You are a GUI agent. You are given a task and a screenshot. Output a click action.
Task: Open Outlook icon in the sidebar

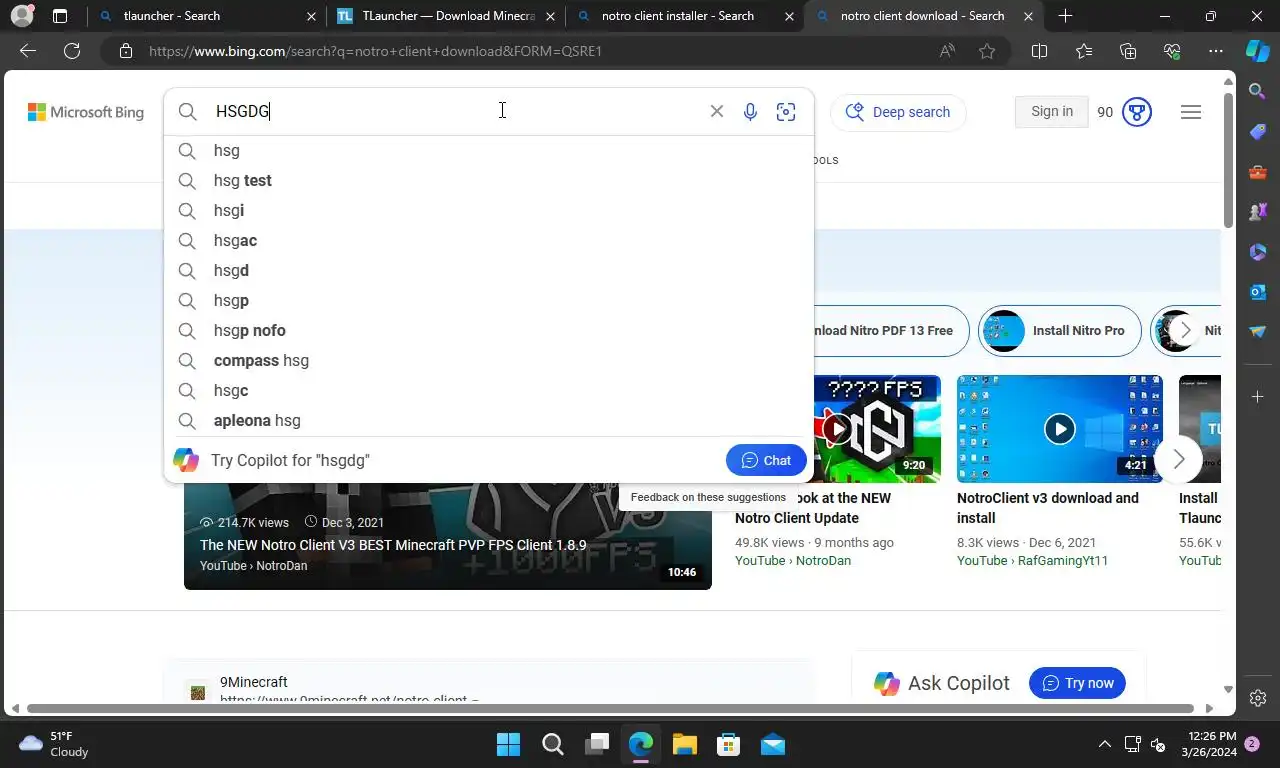click(x=1258, y=292)
